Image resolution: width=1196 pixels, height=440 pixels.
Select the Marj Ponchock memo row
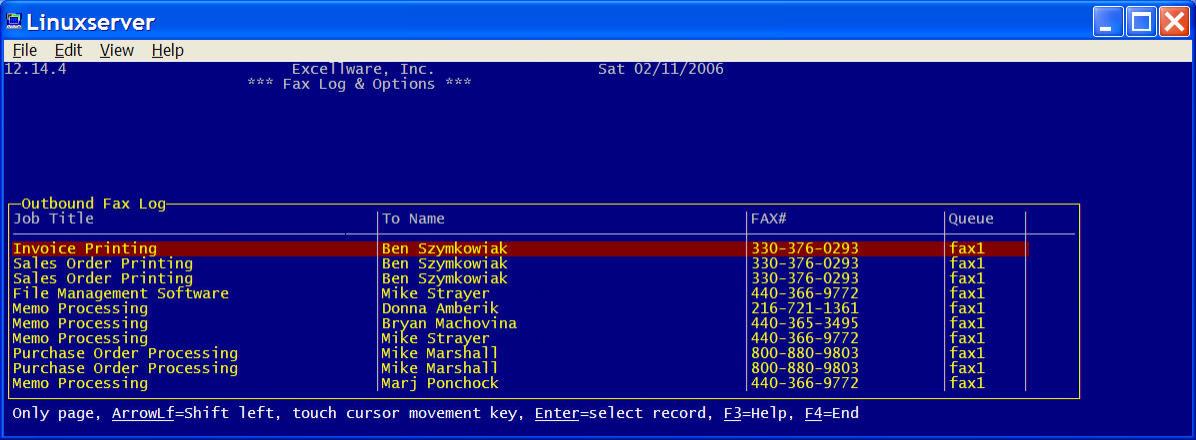click(439, 383)
